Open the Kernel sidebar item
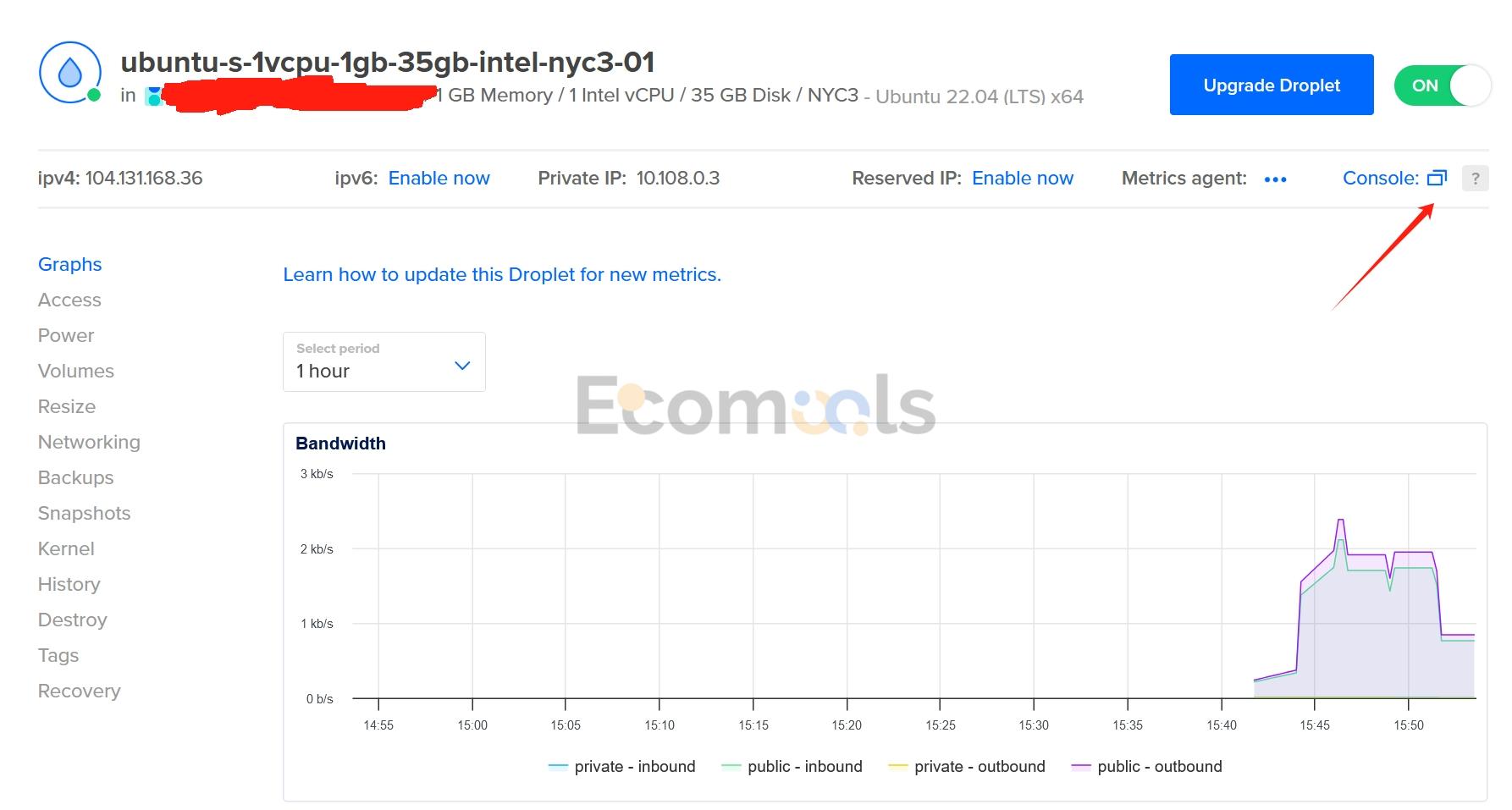The width and height of the screenshot is (1512, 810). (x=66, y=548)
